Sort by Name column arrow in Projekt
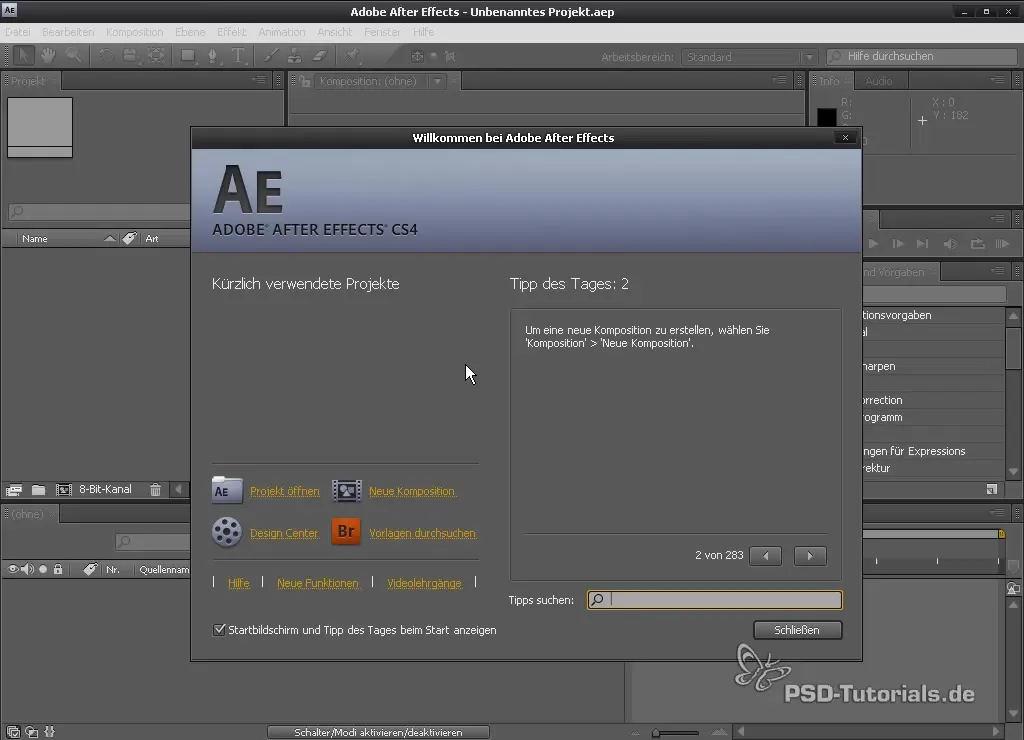1024x740 pixels. (110, 238)
